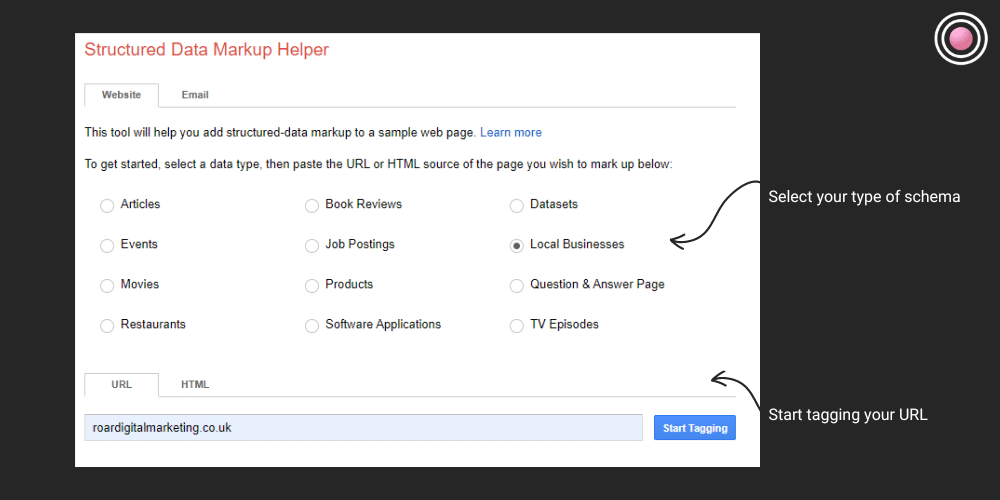1000x500 pixels.
Task: Pick the Question & Answer Page option
Action: (517, 285)
